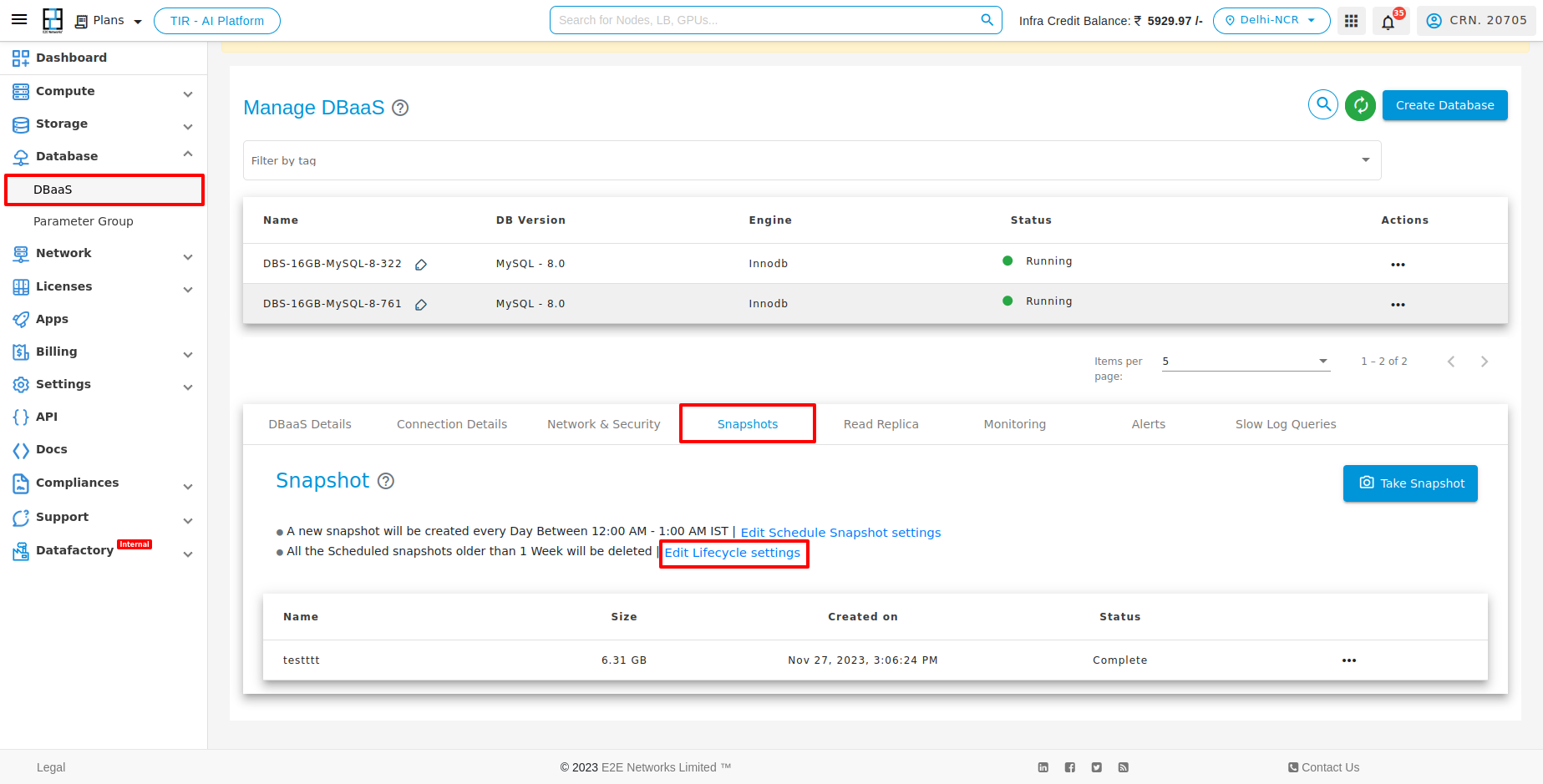The image size is (1543, 784).
Task: Click Create Database button
Action: [1445, 105]
